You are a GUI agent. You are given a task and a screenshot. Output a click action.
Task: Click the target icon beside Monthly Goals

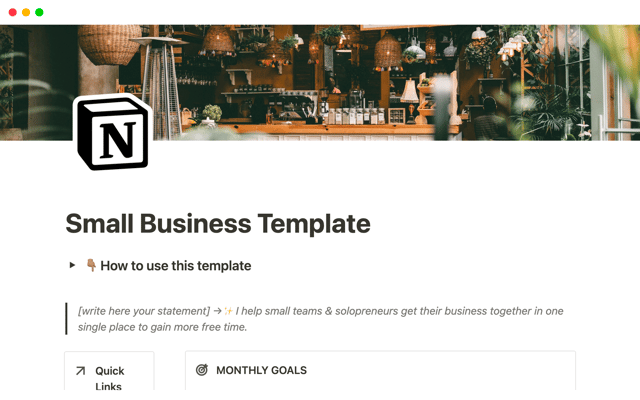tap(202, 370)
